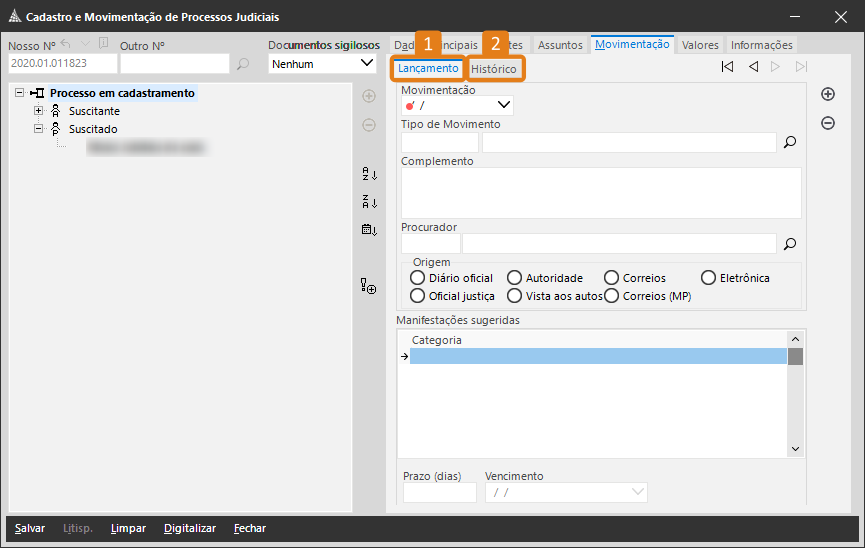This screenshot has width=865, height=548.
Task: Click the Digitalizar button
Action: (x=190, y=528)
